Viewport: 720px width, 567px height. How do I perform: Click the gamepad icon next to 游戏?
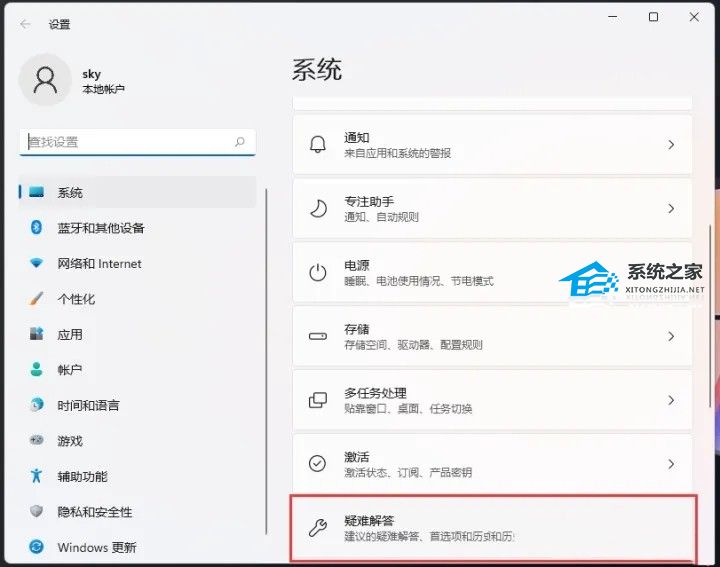tap(36, 440)
